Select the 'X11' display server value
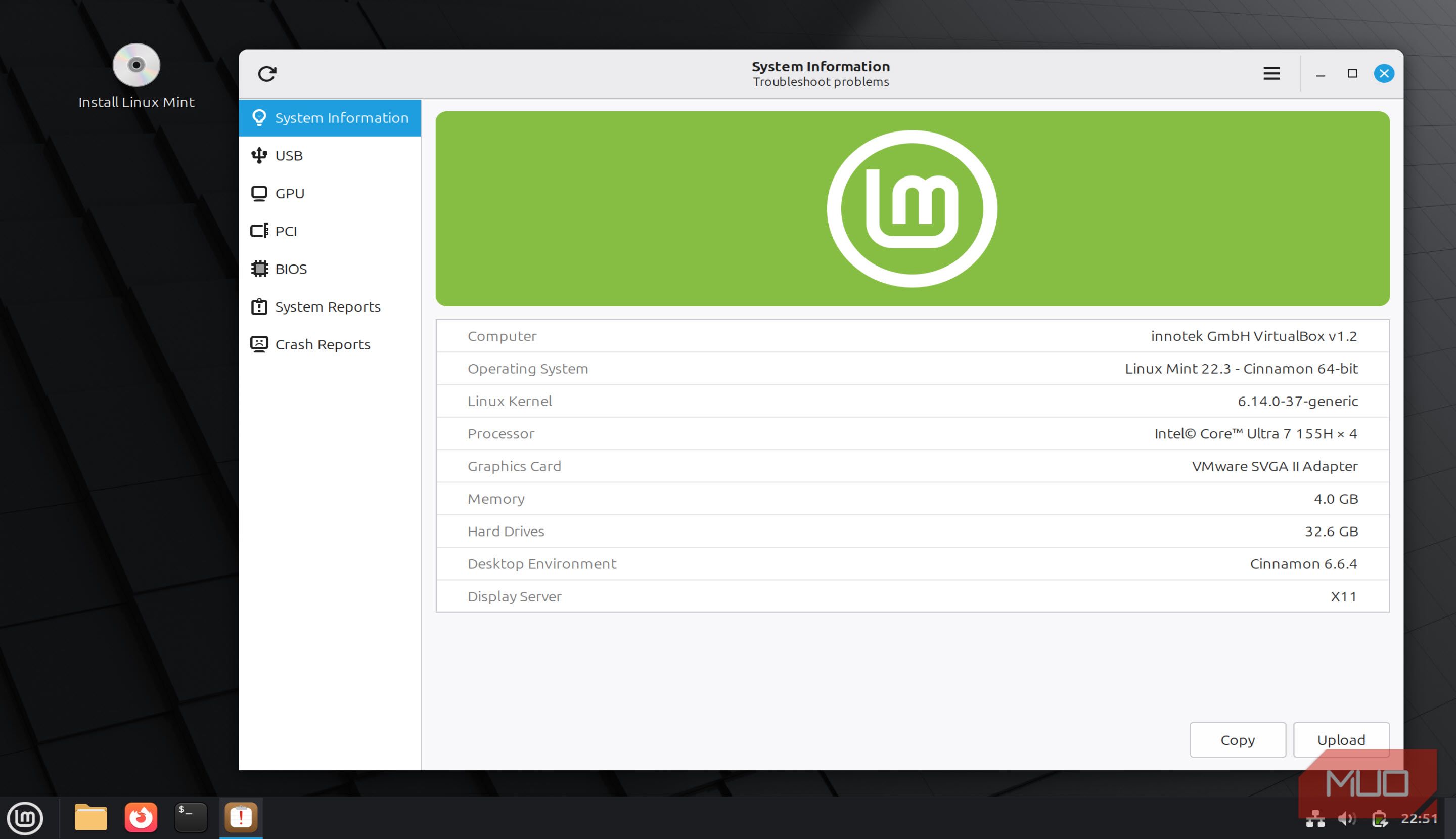The width and height of the screenshot is (1456, 839). (x=1344, y=596)
